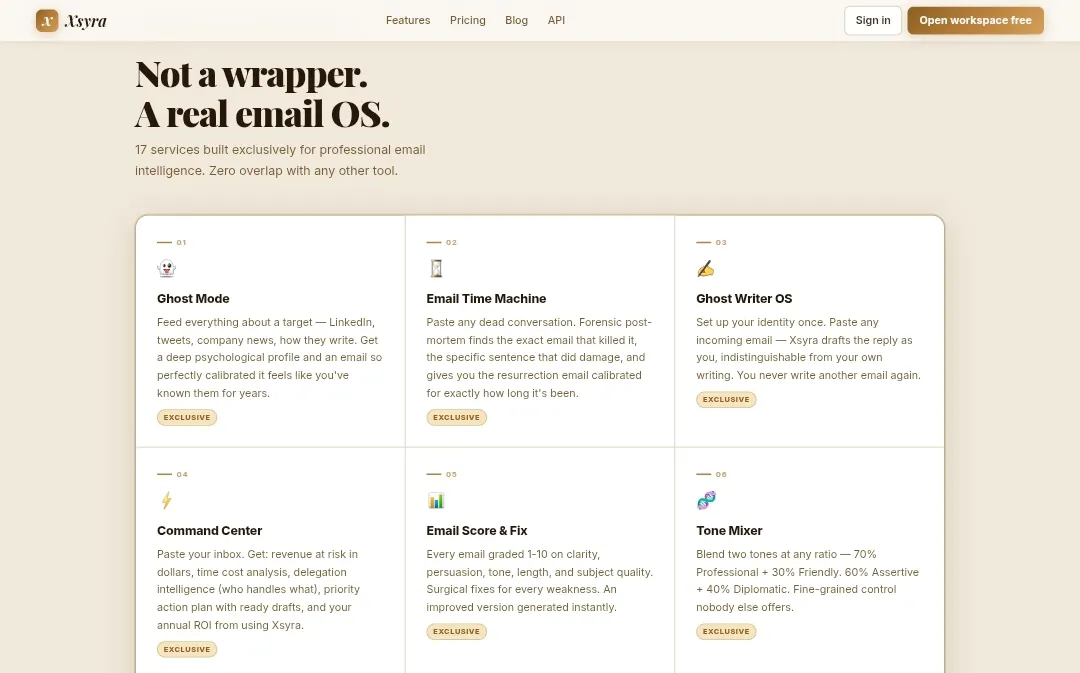The image size is (1080, 673).
Task: Click the 06 number label
Action: pos(721,475)
